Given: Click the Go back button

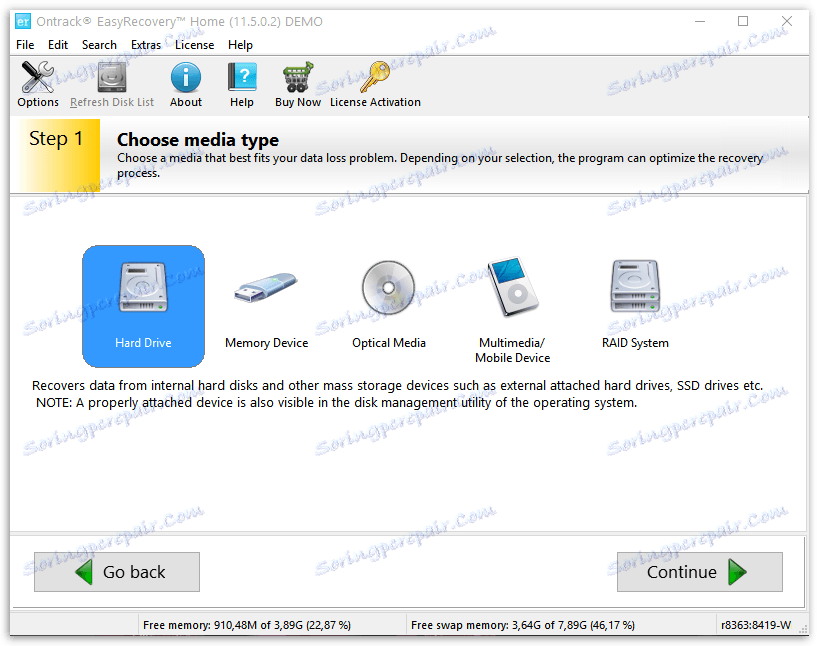Looking at the screenshot, I should tap(116, 572).
